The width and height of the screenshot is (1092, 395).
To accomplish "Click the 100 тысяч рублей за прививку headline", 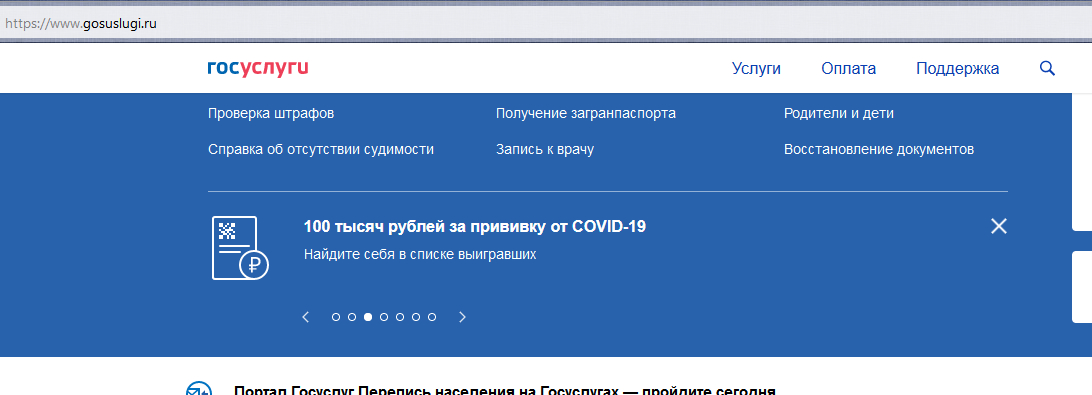I will (475, 226).
